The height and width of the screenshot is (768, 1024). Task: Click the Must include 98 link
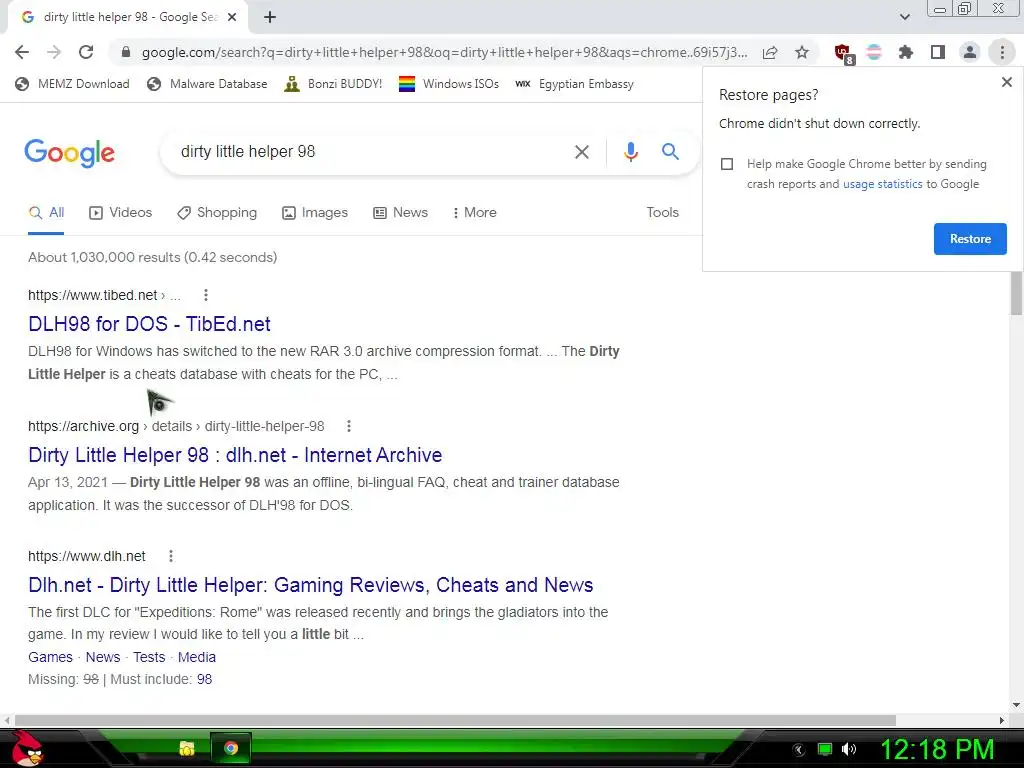click(204, 680)
